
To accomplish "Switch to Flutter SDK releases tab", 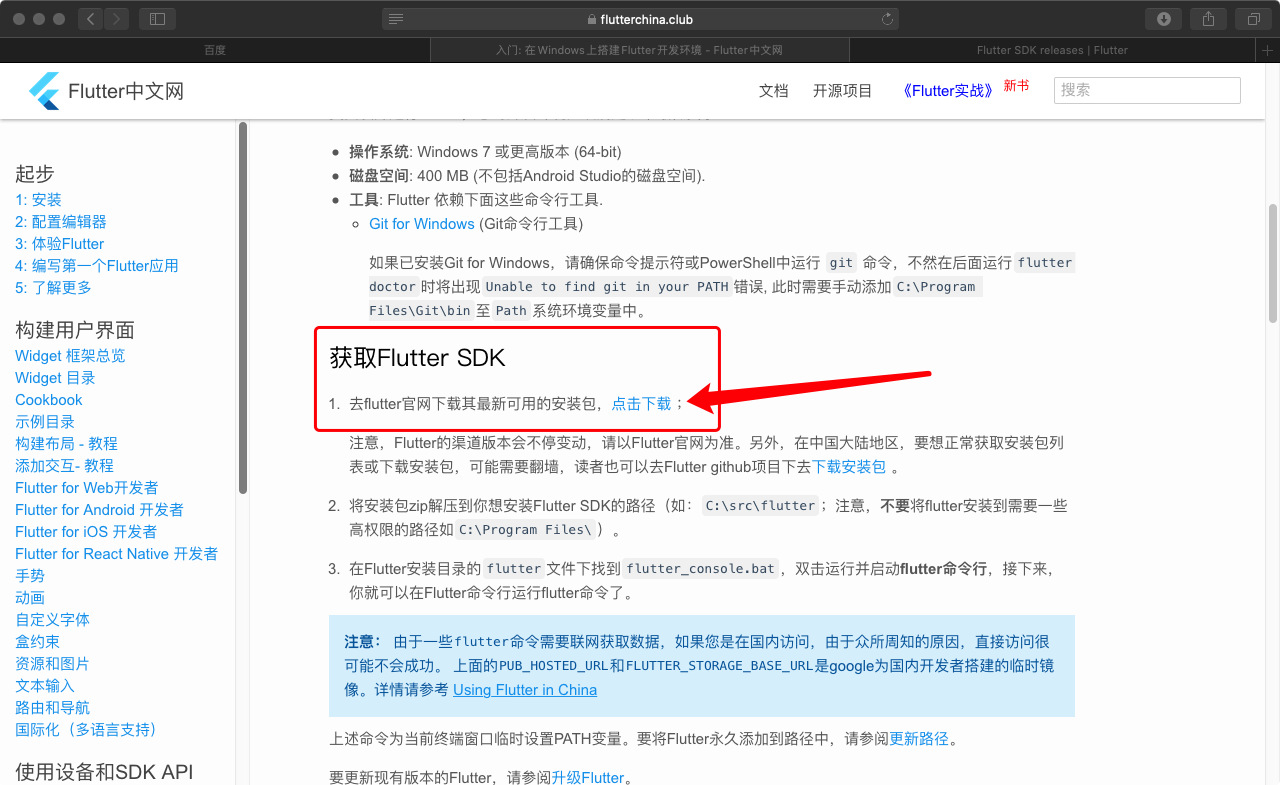I will pos(1052,50).
